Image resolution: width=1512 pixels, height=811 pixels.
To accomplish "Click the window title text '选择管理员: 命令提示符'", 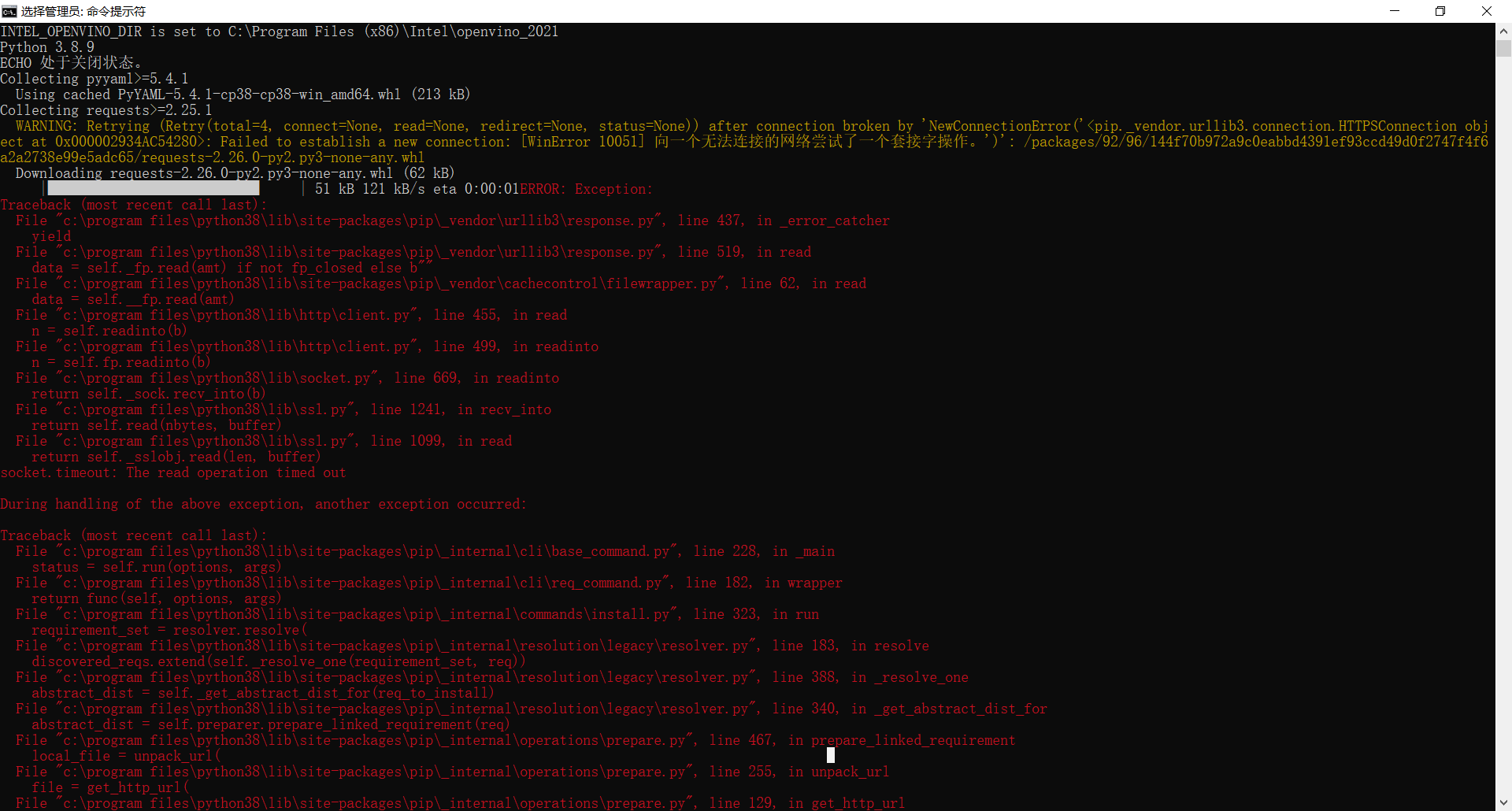I will point(83,12).
